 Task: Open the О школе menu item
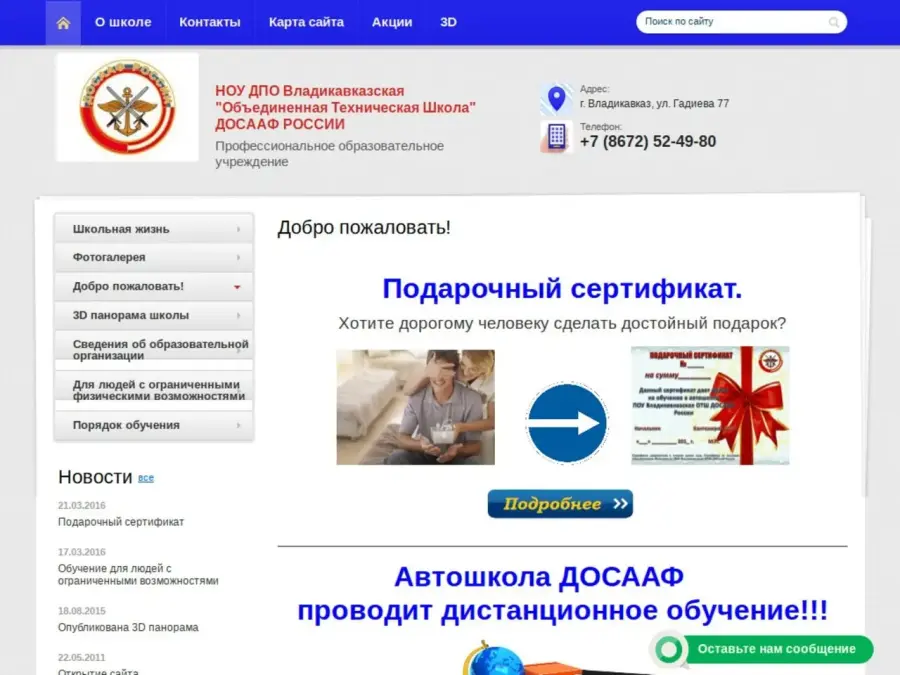pyautogui.click(x=123, y=22)
